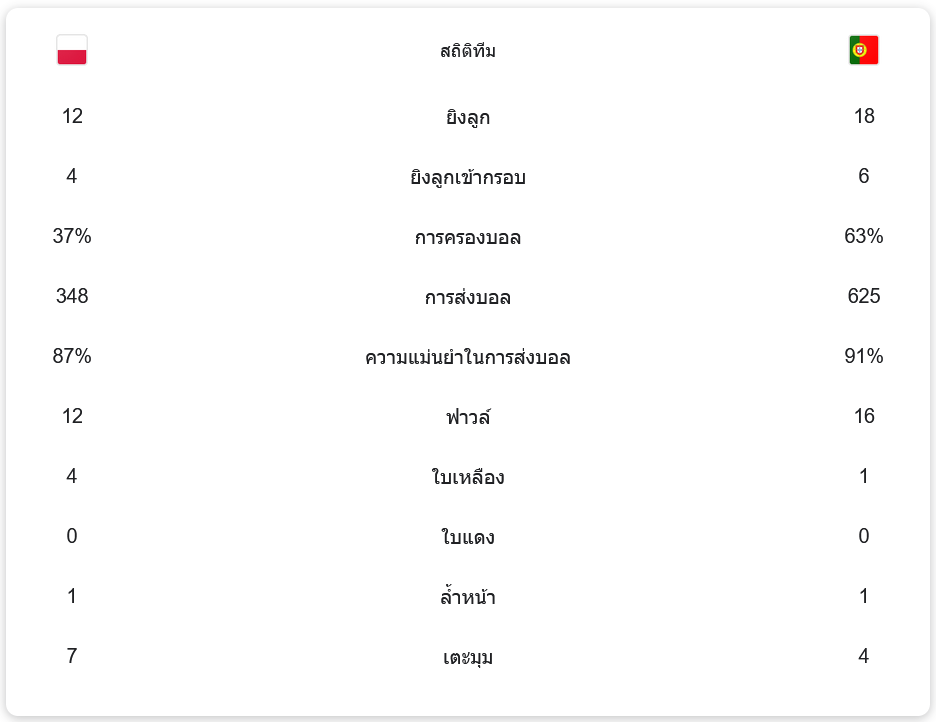
Task: Select Portugal's 16 fouls value
Action: 864,417
